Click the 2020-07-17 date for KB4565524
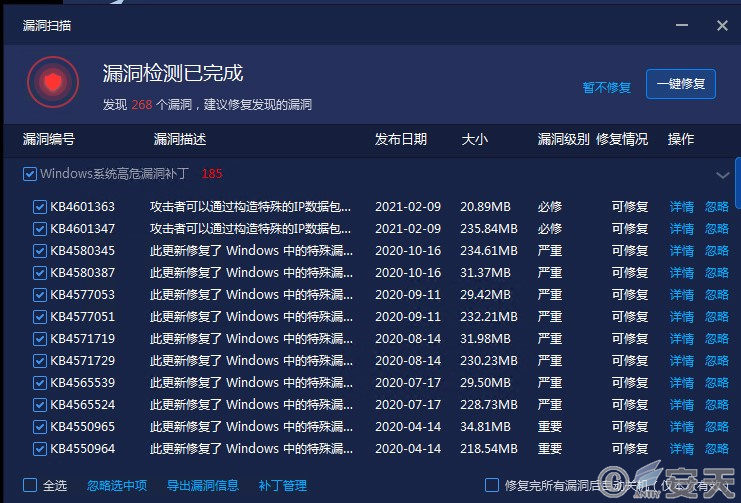 tap(408, 405)
